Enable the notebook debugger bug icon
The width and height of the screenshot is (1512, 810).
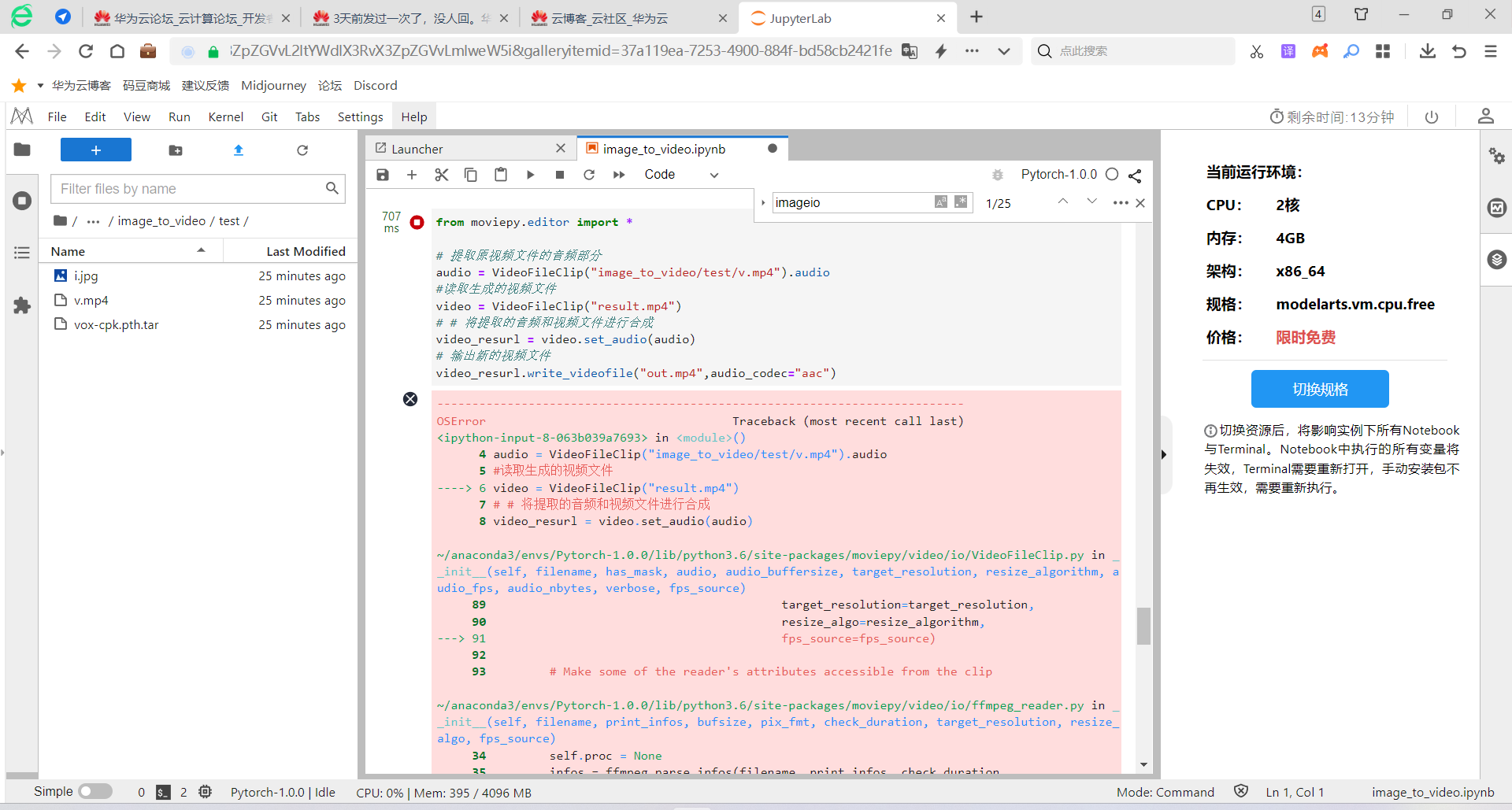point(998,175)
